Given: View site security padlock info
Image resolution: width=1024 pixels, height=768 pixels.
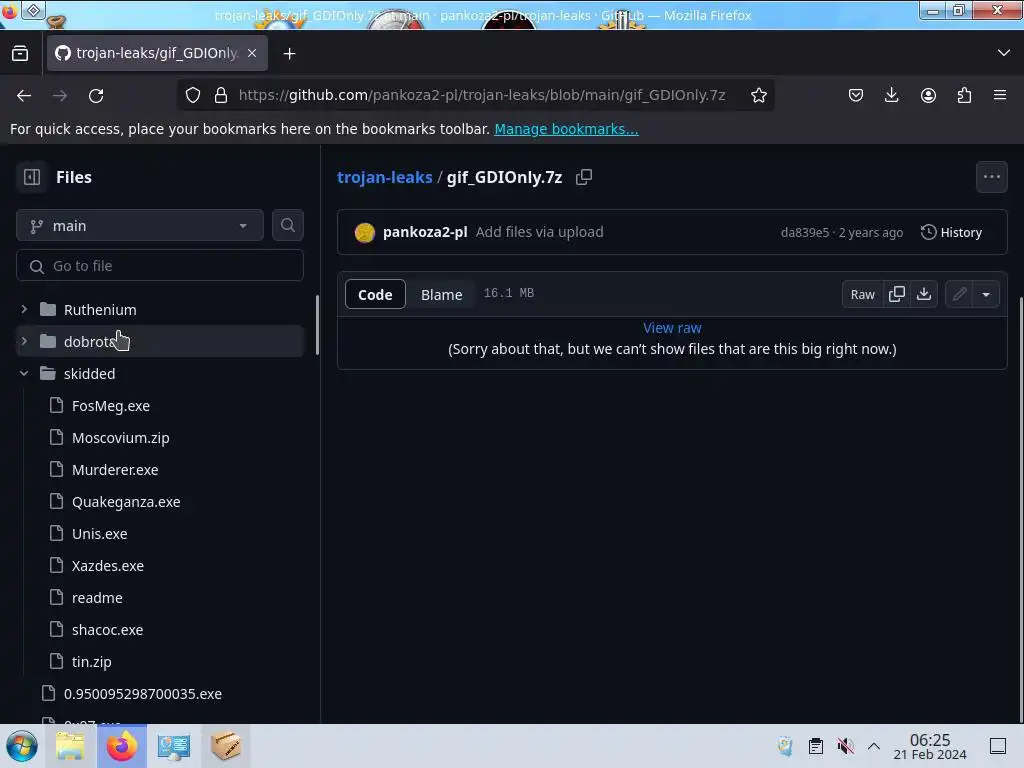Looking at the screenshot, I should click(x=221, y=95).
